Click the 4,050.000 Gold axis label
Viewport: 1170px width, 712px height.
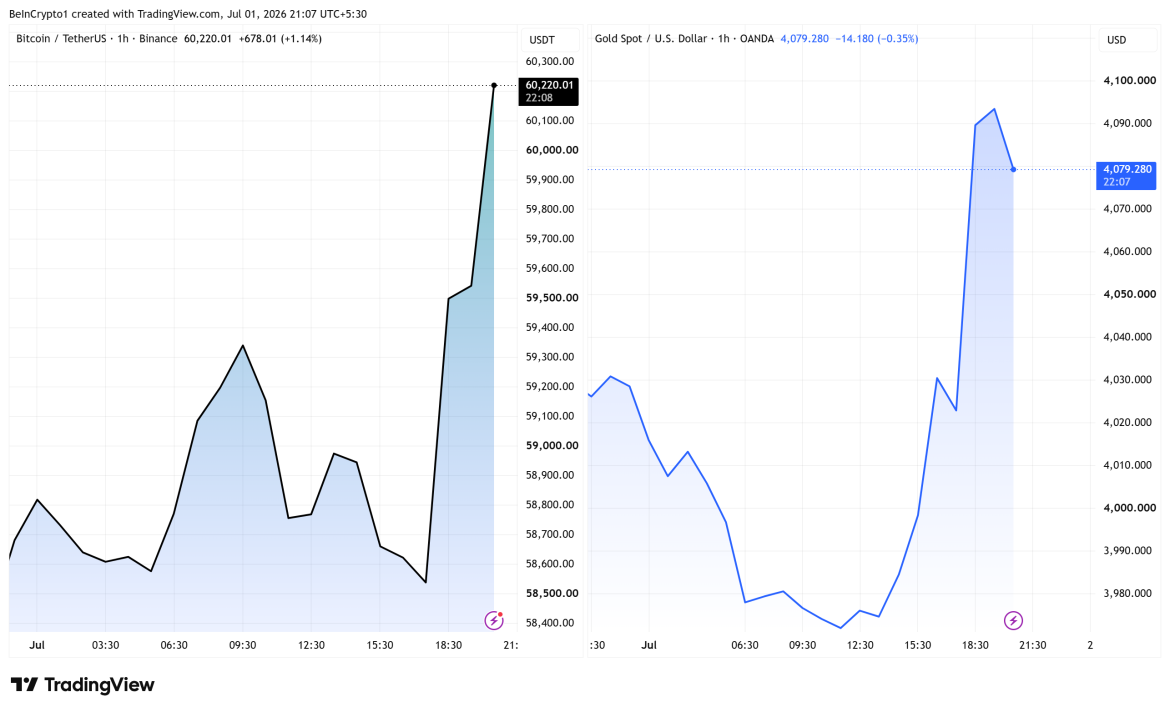click(x=1129, y=293)
